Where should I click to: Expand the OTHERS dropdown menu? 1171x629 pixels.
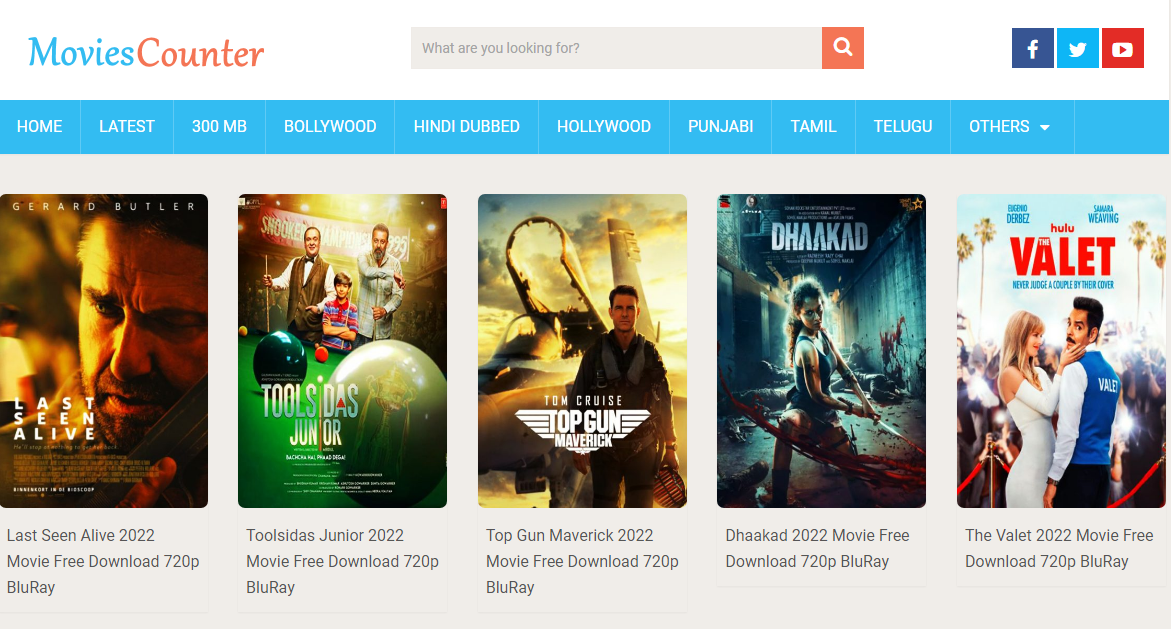click(x=1010, y=127)
